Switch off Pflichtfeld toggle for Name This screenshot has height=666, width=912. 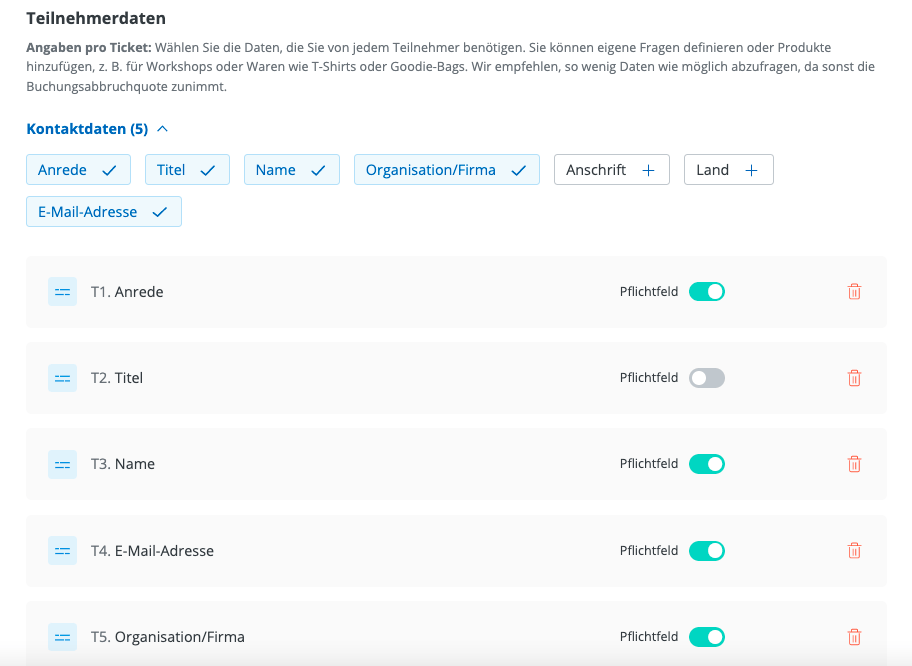click(706, 464)
